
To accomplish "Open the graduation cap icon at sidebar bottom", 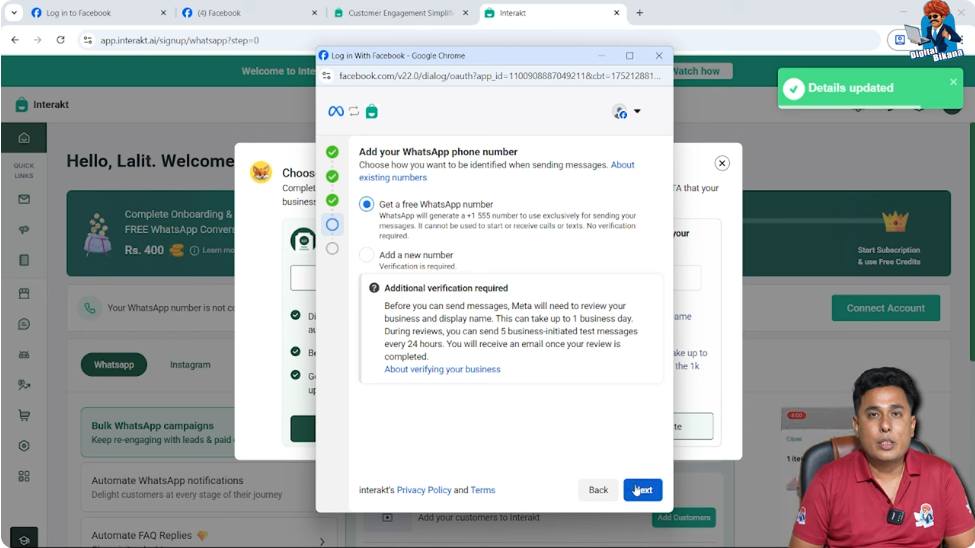I will [x=24, y=539].
